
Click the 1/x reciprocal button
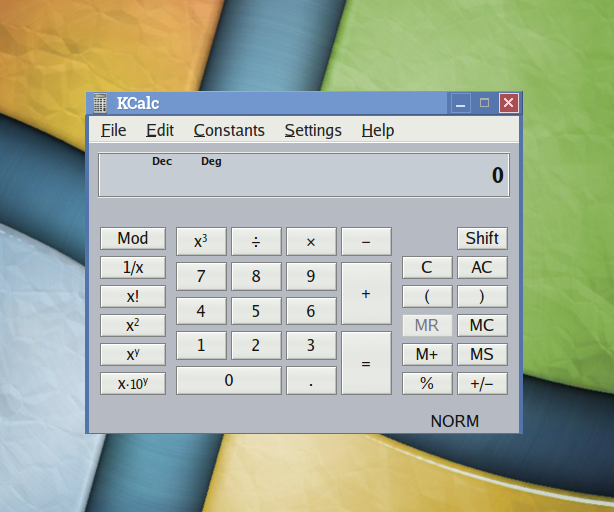tap(133, 267)
